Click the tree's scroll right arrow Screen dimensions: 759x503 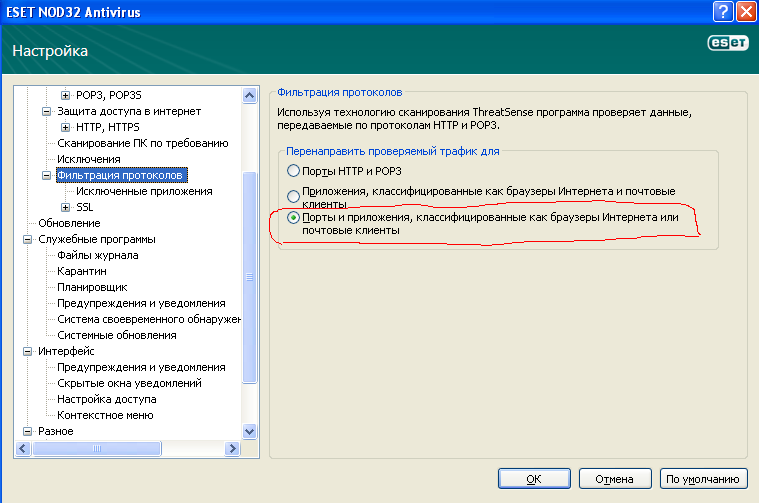(x=232, y=449)
